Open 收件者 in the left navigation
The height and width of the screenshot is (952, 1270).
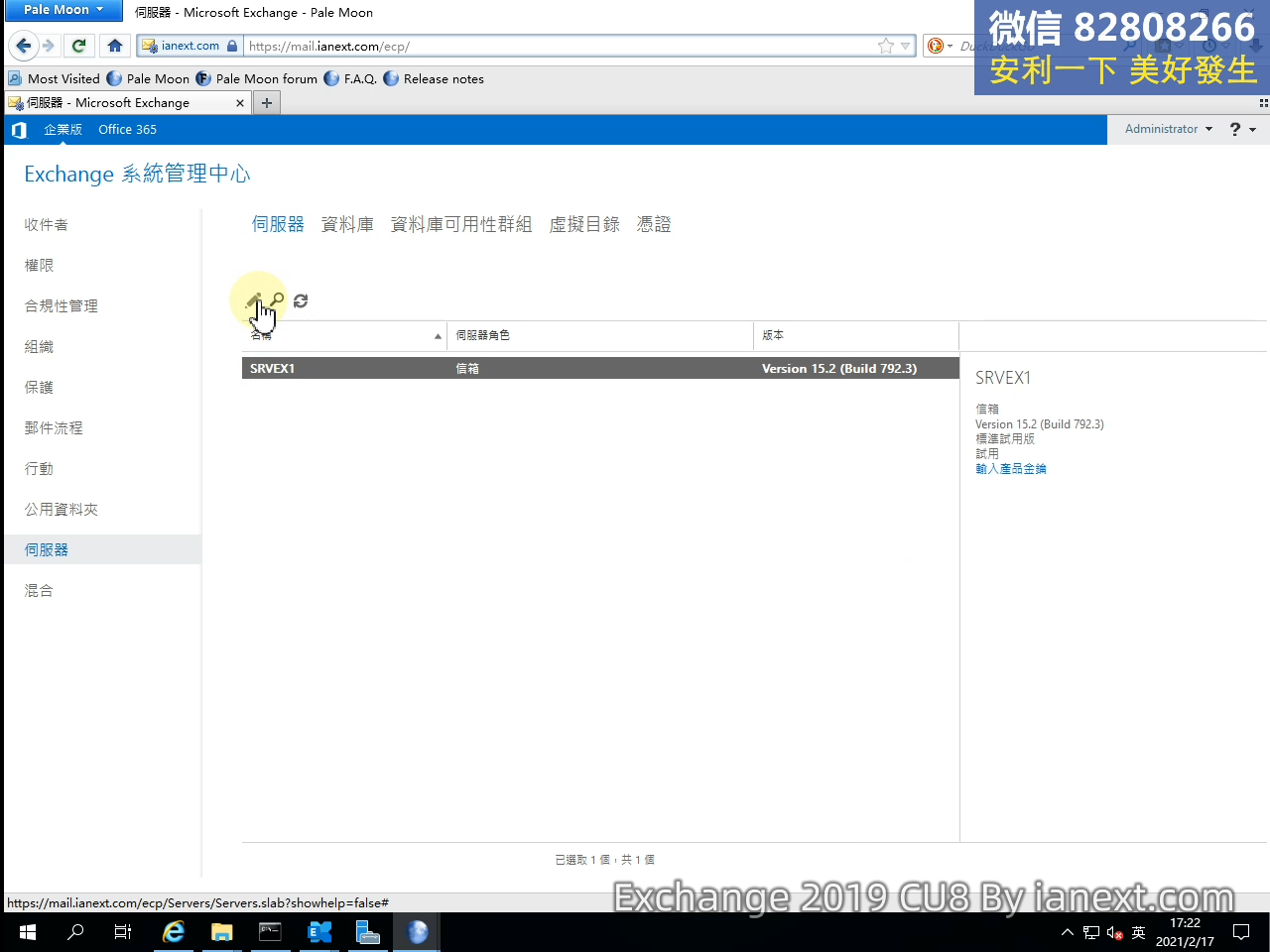47,225
